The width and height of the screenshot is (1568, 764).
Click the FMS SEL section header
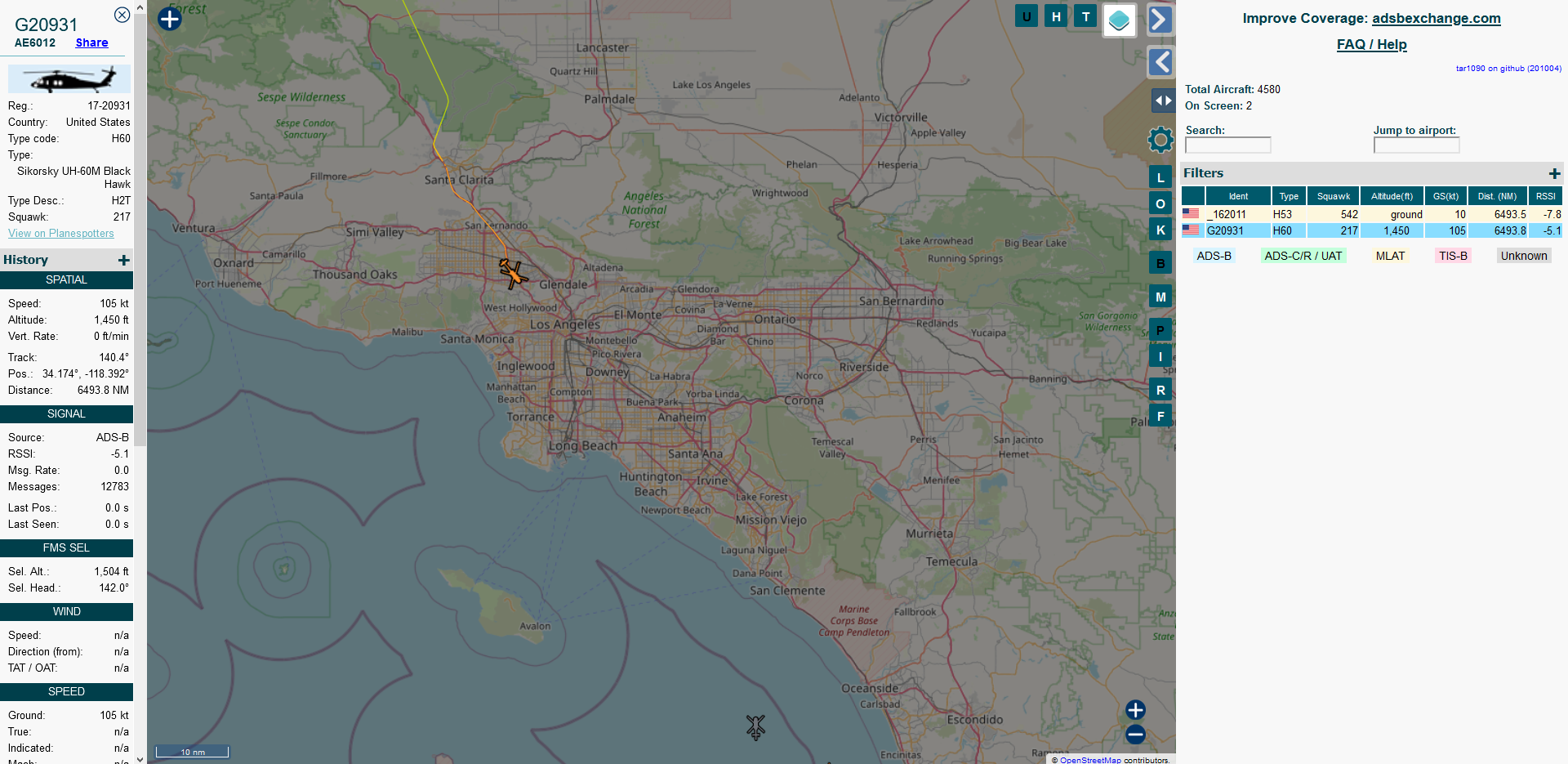[x=66, y=547]
